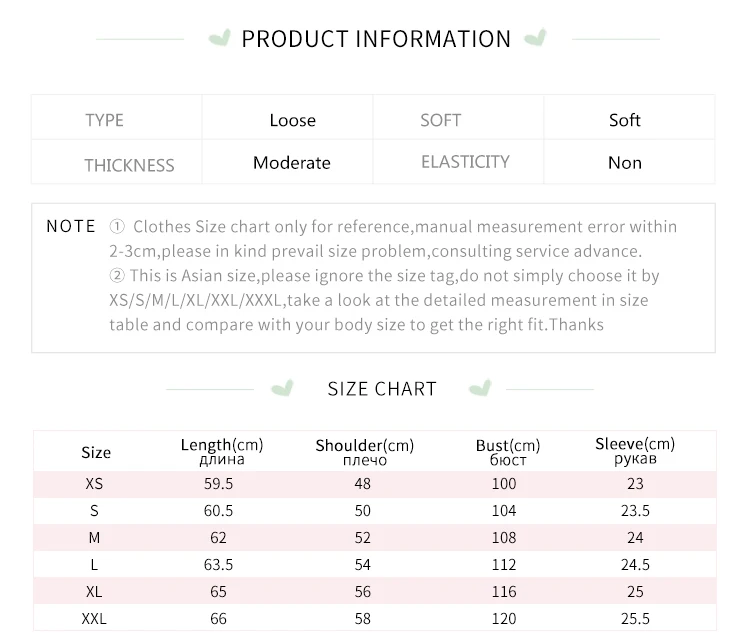Screen dimensions: 750x642
Task: Click the NOTE label
Action: coord(71,227)
